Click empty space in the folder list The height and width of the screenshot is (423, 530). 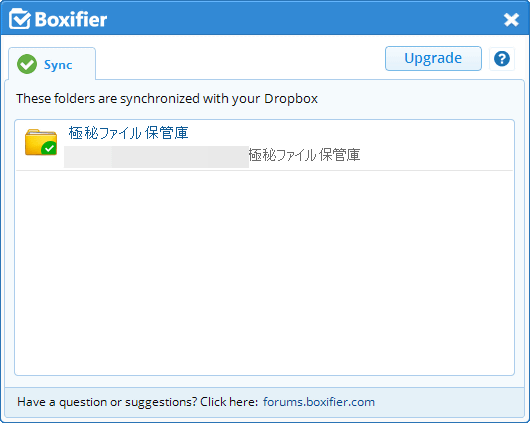point(264,273)
